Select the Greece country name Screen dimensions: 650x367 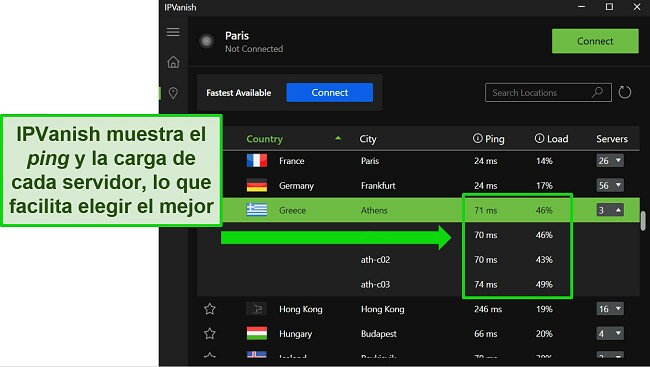pos(292,210)
